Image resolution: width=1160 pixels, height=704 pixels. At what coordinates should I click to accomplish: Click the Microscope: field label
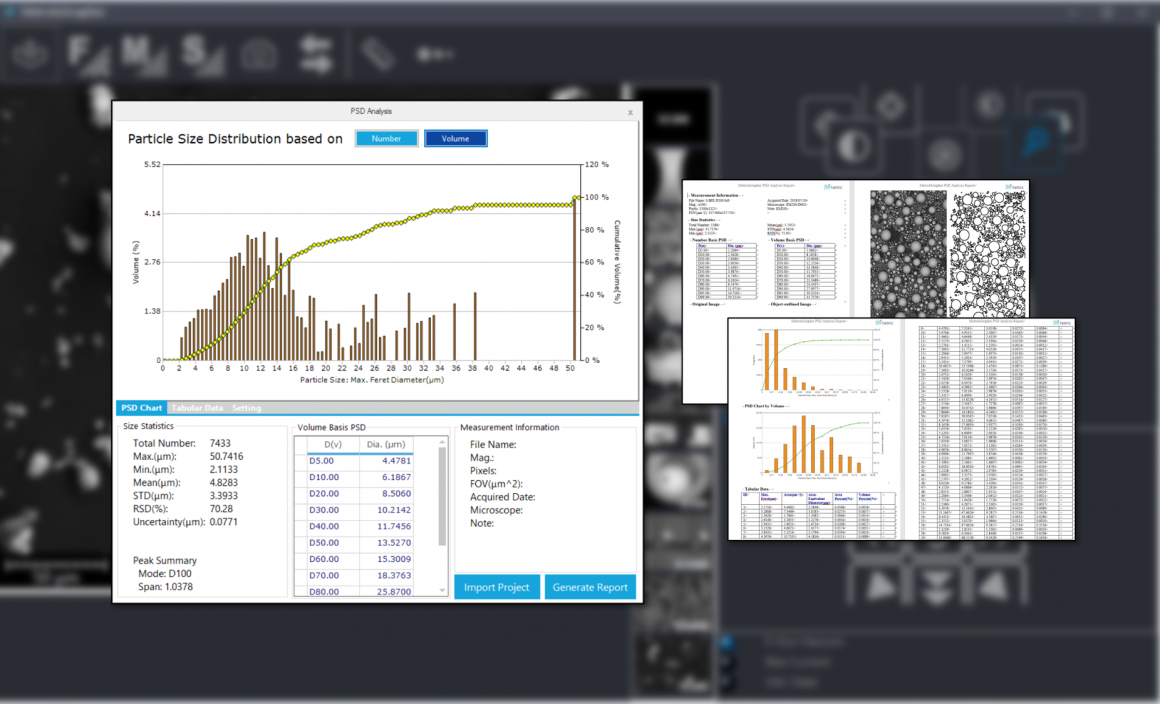[x=496, y=510]
